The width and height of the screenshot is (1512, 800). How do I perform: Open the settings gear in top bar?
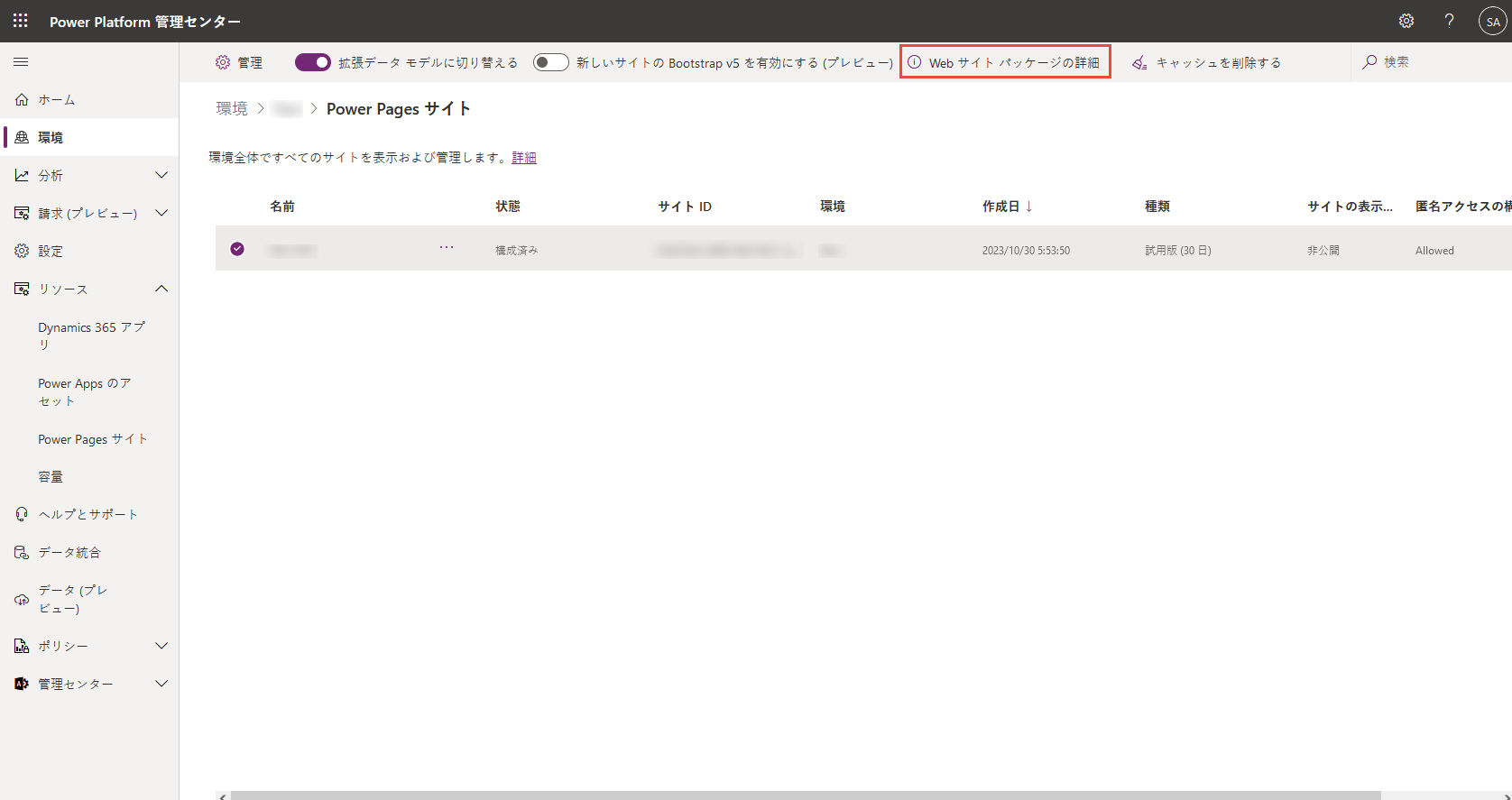click(1406, 21)
